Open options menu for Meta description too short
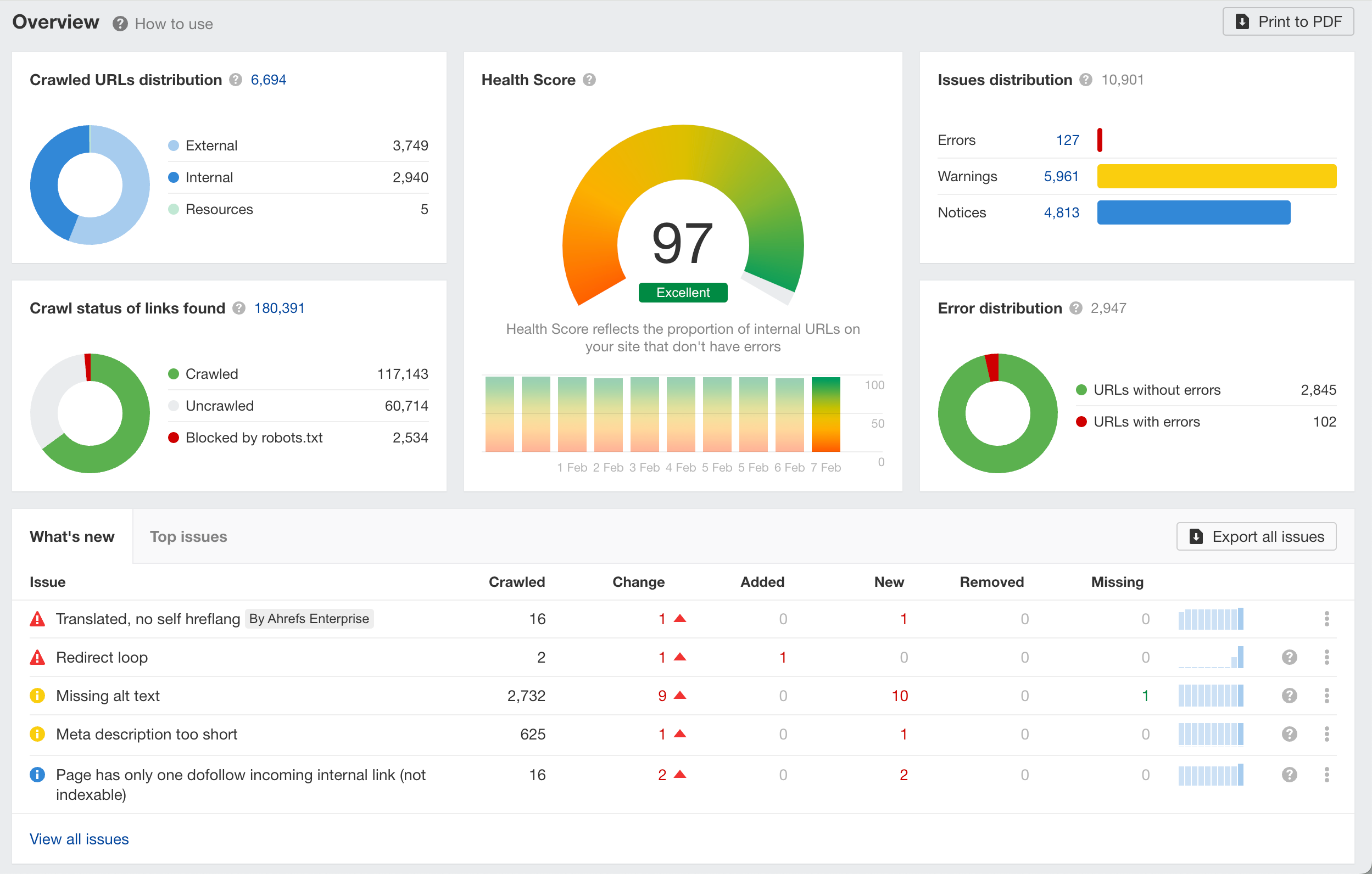This screenshot has width=1372, height=874. 1326,734
